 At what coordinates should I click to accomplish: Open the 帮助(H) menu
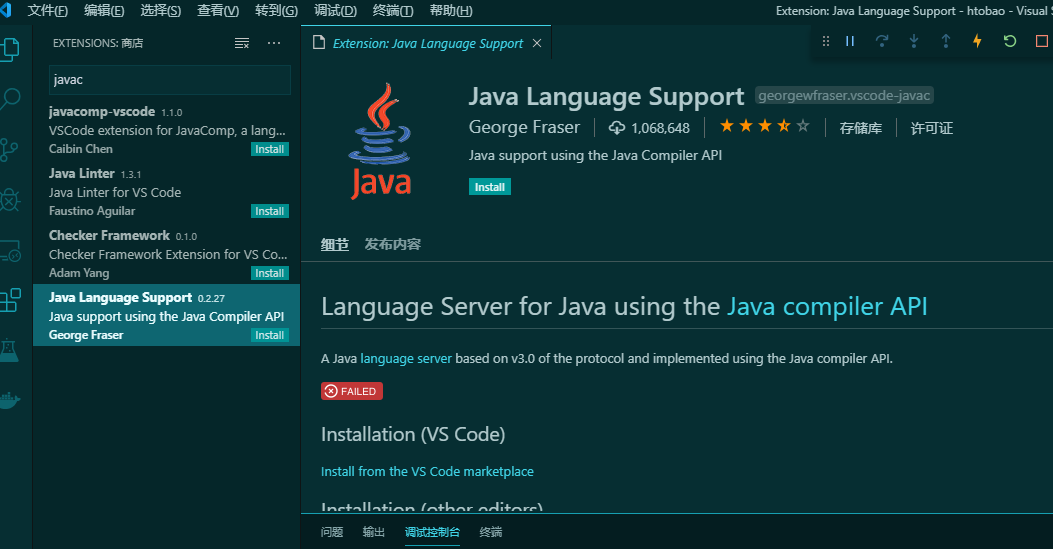point(451,11)
